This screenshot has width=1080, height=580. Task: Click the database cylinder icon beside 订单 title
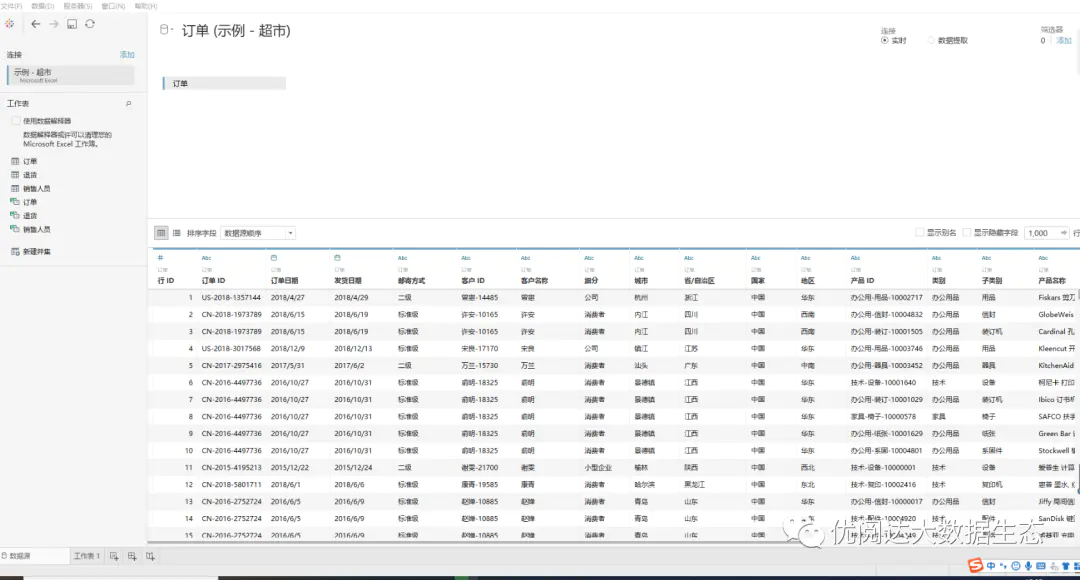coord(164,30)
